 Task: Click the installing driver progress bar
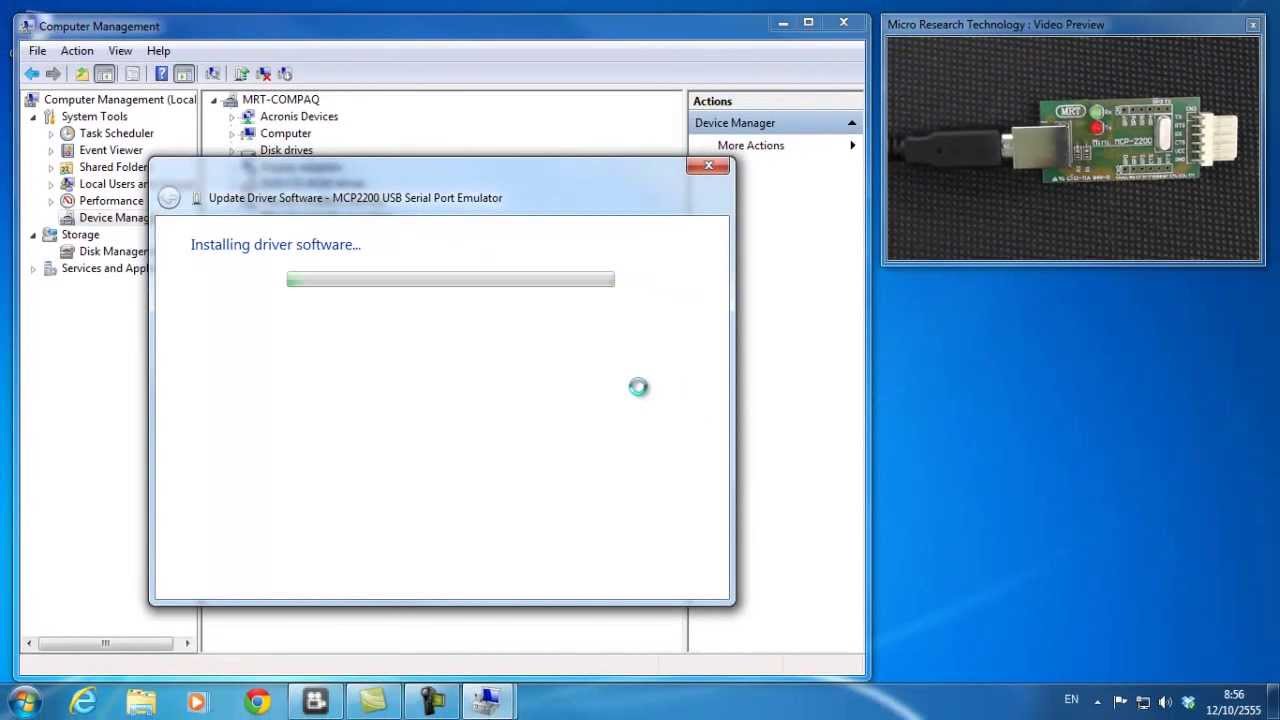coord(450,280)
